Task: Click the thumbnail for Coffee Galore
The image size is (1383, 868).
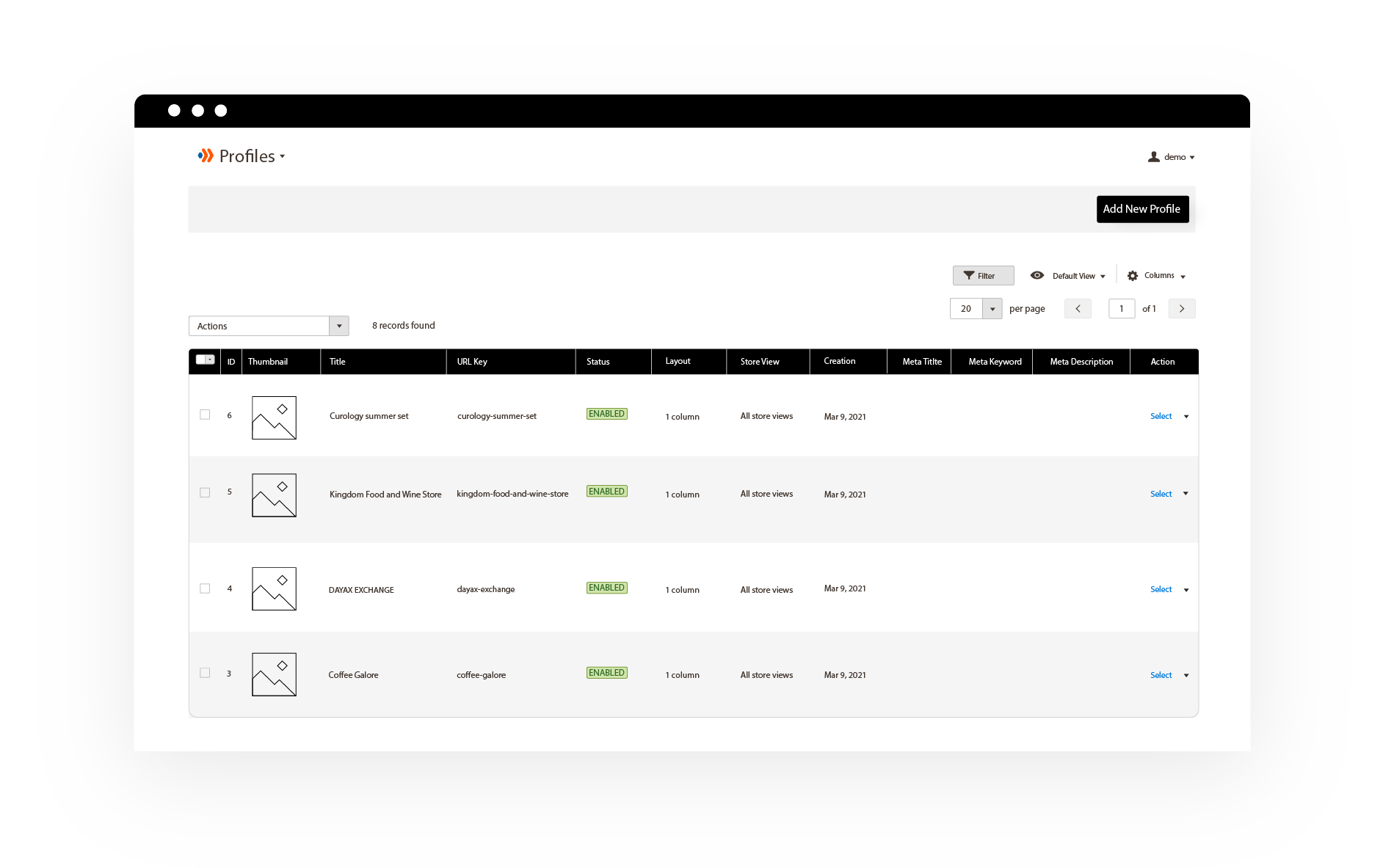Action: pos(273,674)
